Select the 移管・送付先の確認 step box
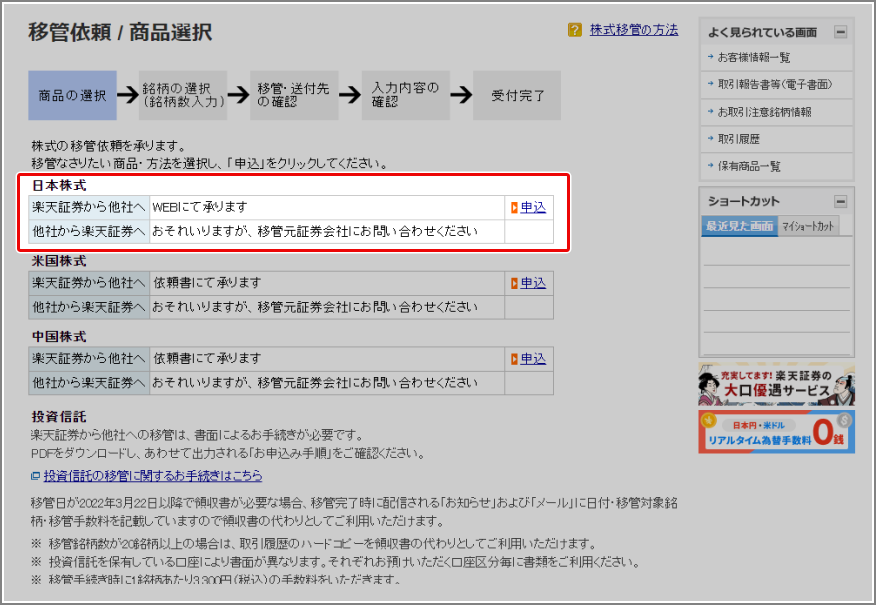 tap(294, 96)
